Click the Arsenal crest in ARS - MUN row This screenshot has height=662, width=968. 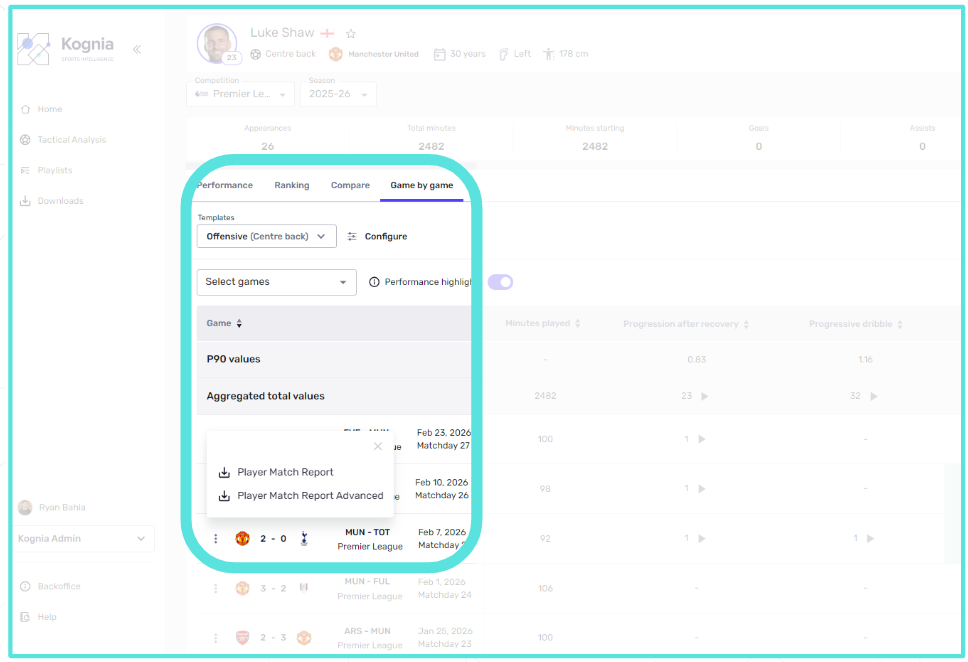243,638
